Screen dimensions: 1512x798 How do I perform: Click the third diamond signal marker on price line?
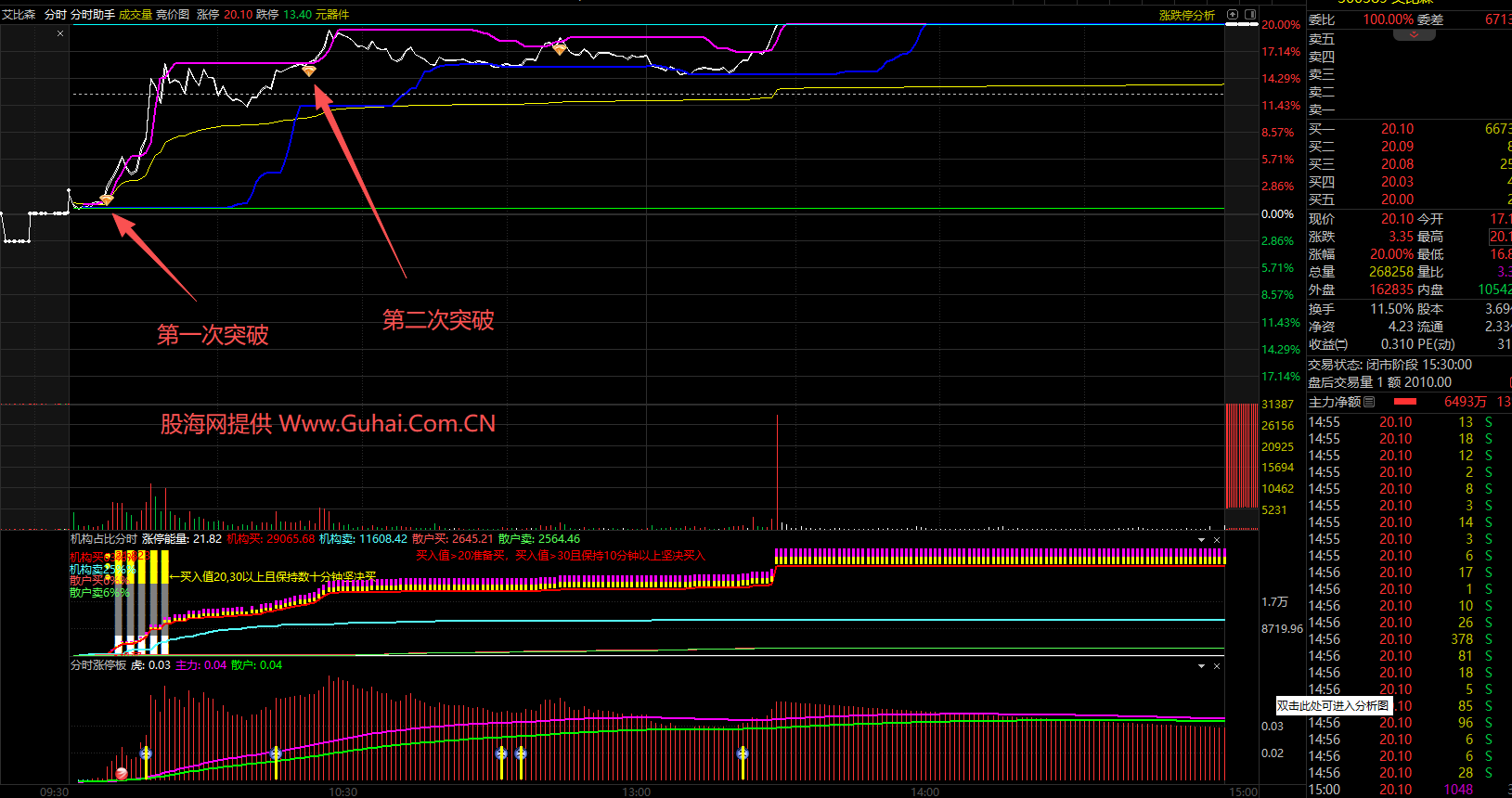click(x=560, y=48)
